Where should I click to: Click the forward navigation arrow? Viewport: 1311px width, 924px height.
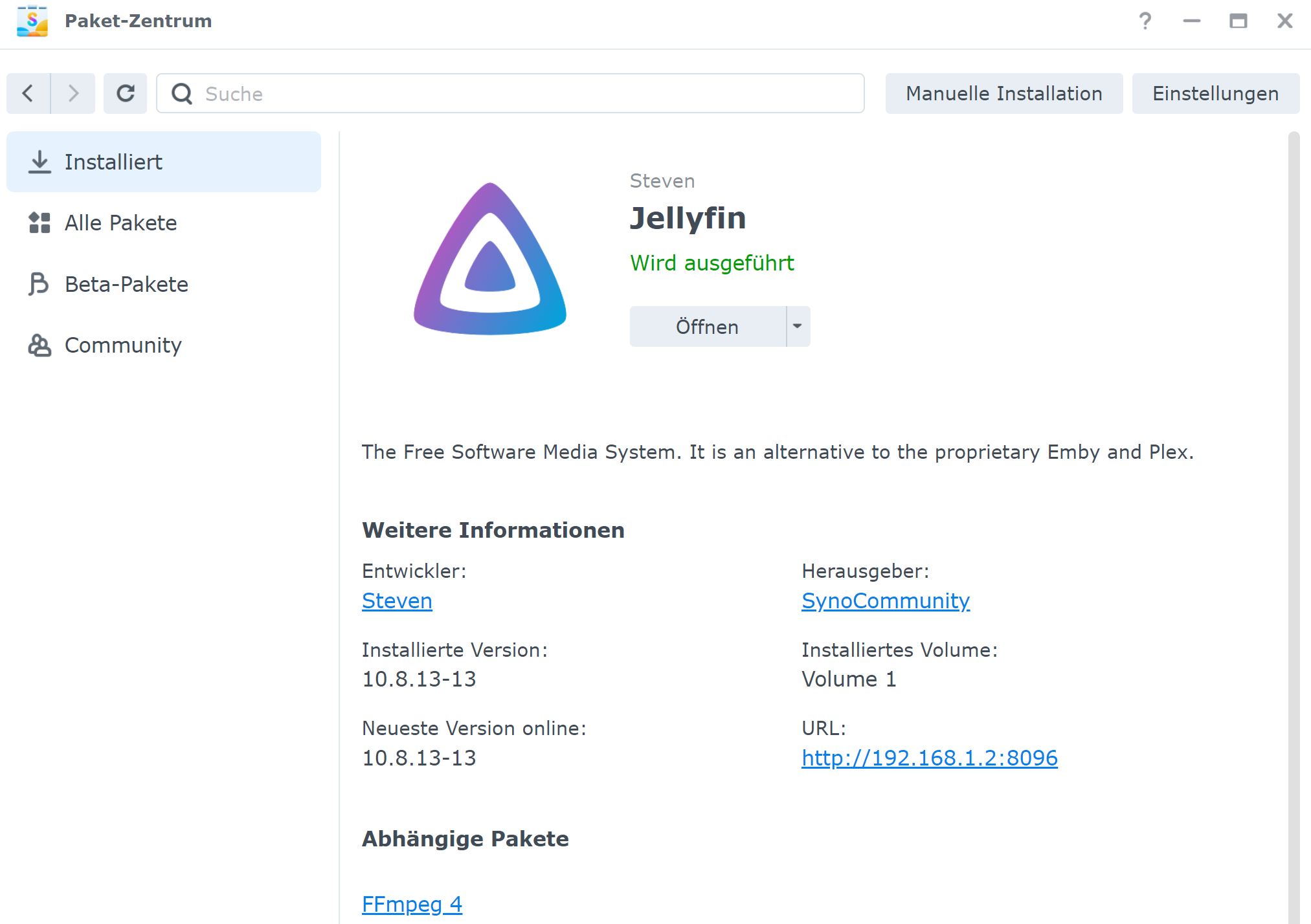[x=73, y=94]
